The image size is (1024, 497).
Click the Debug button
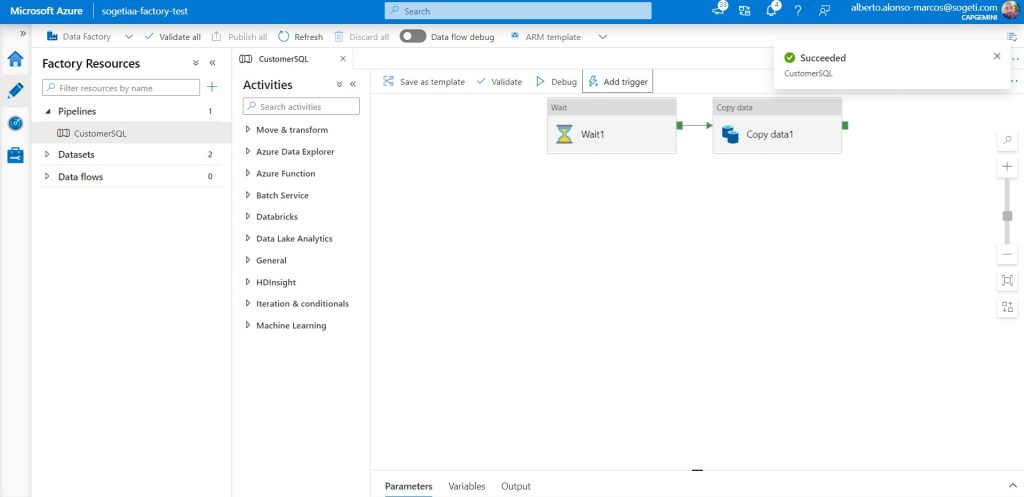[x=556, y=82]
